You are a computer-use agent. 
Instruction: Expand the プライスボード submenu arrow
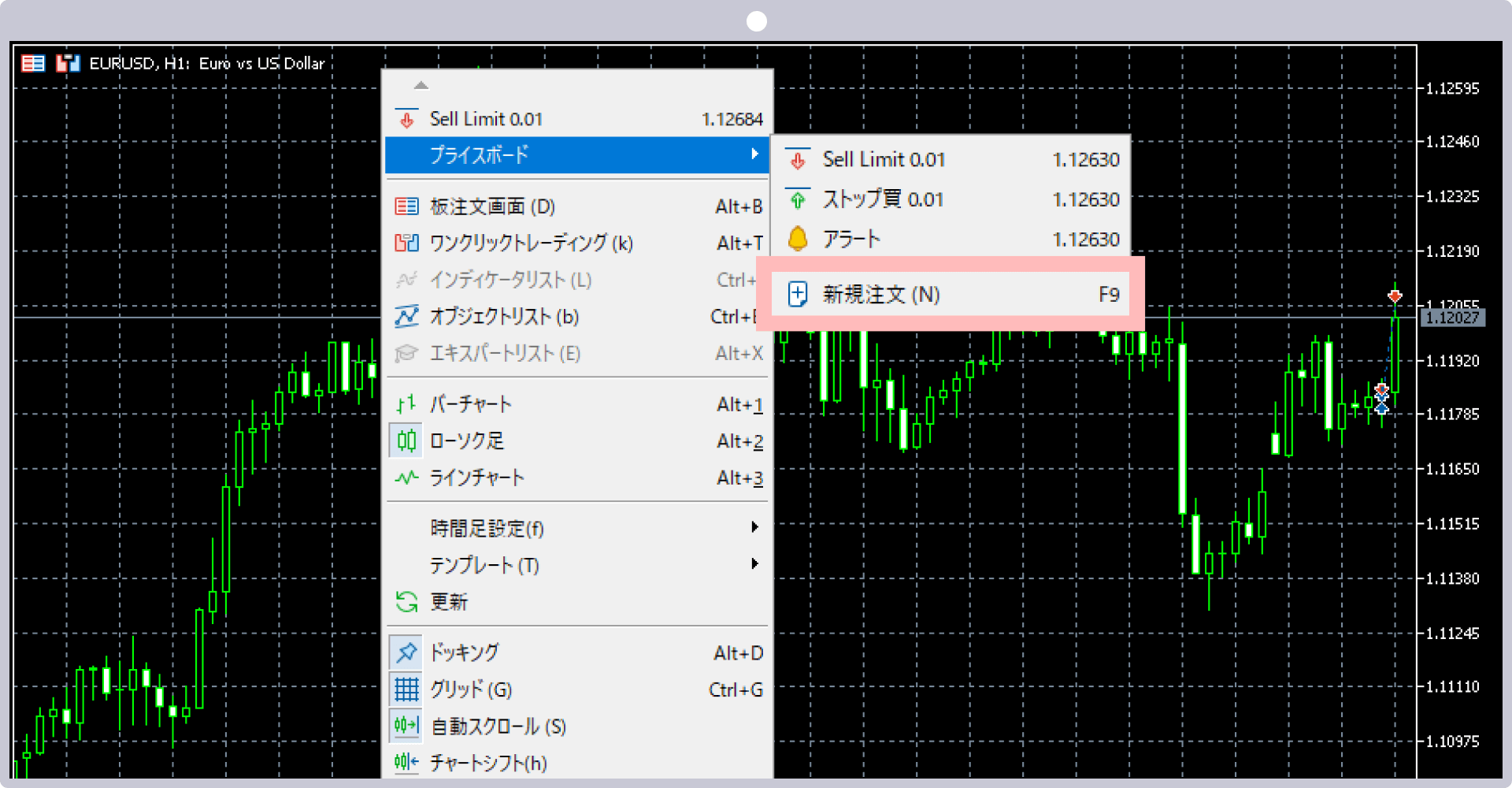point(754,154)
